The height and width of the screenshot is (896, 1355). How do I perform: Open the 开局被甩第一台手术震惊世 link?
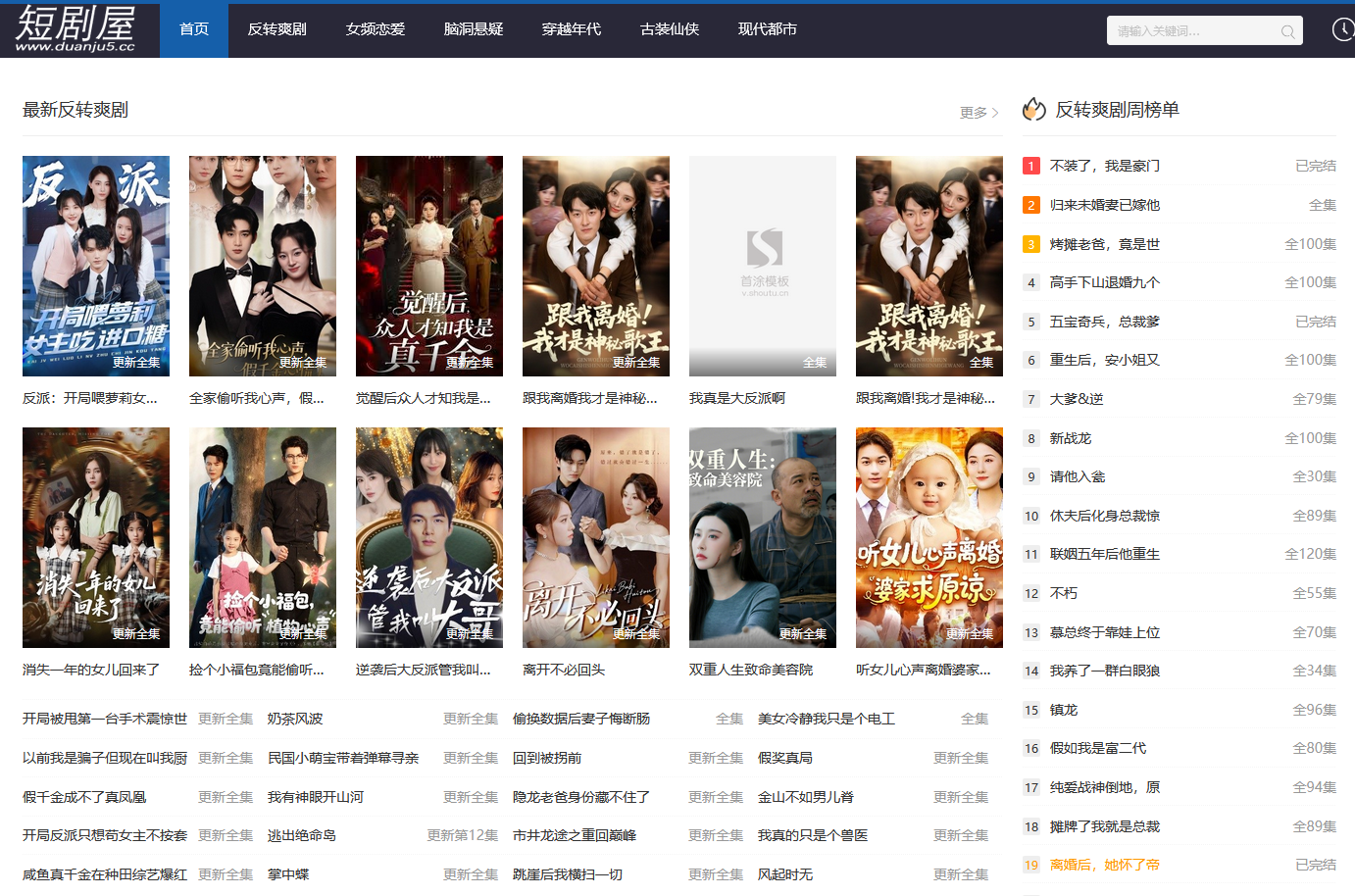coord(105,719)
